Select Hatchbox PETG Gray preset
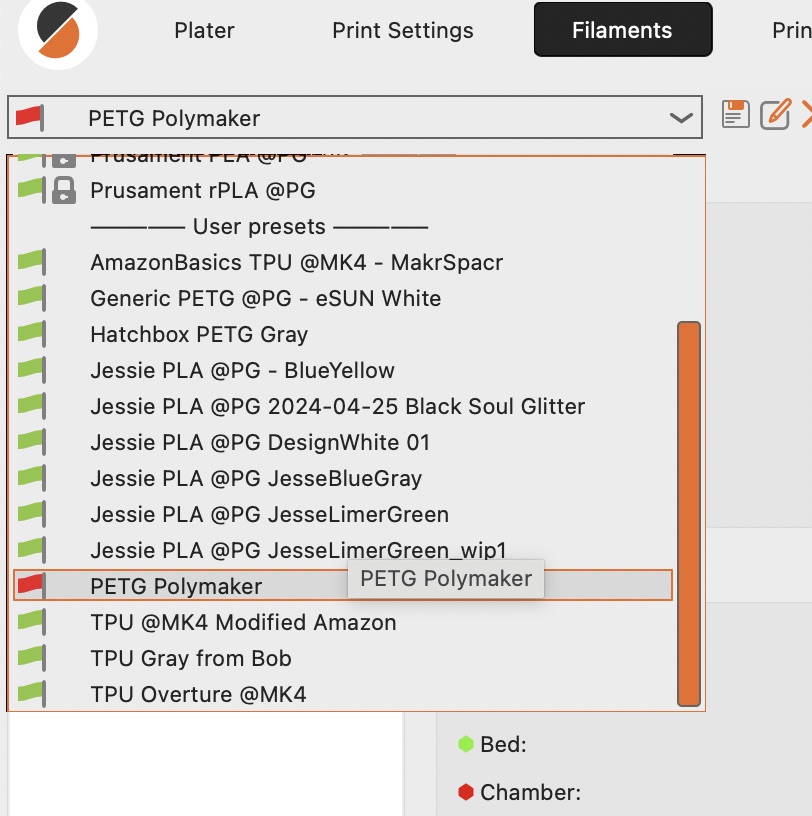Image resolution: width=812 pixels, height=816 pixels. 199,334
